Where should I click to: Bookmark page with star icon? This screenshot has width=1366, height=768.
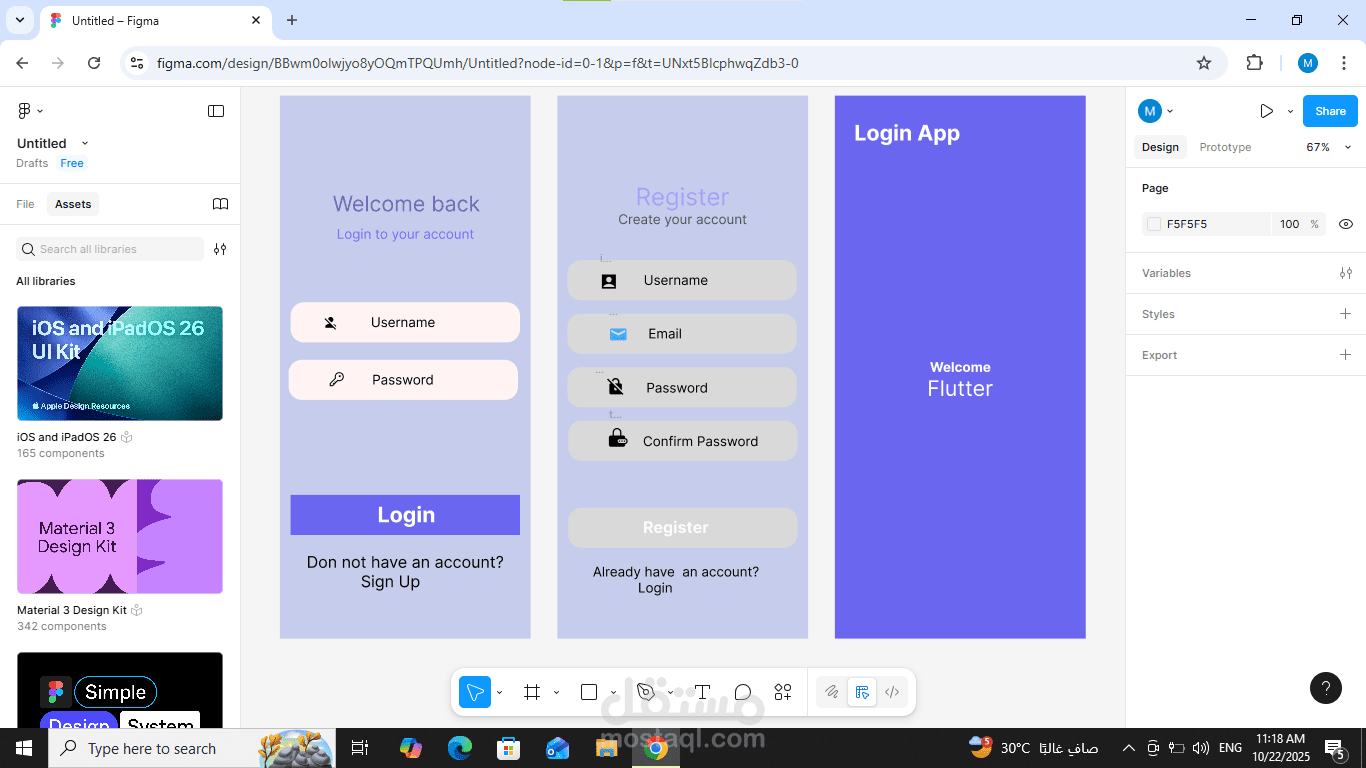pos(1204,63)
